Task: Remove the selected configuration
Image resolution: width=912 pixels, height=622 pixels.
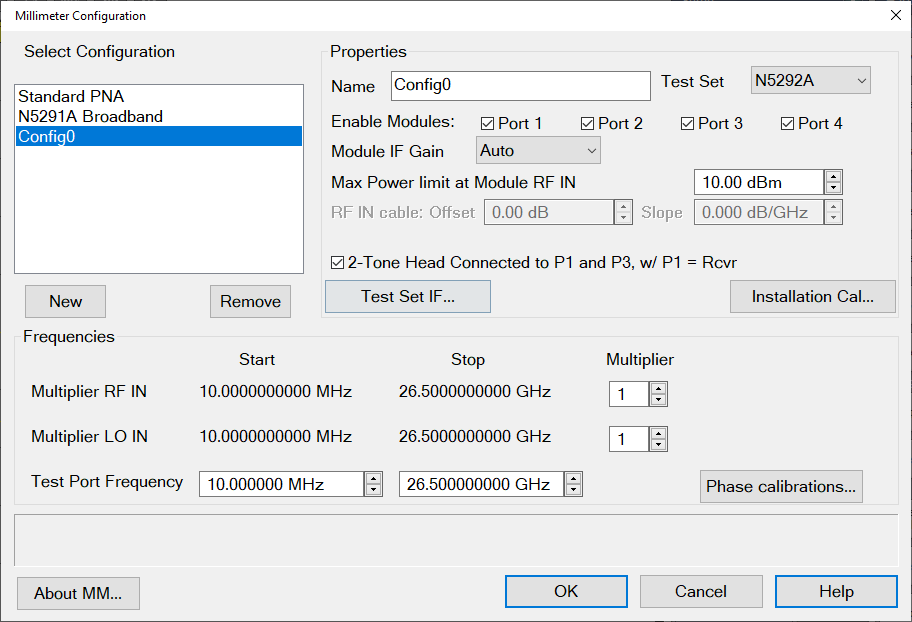Action: pyautogui.click(x=250, y=302)
